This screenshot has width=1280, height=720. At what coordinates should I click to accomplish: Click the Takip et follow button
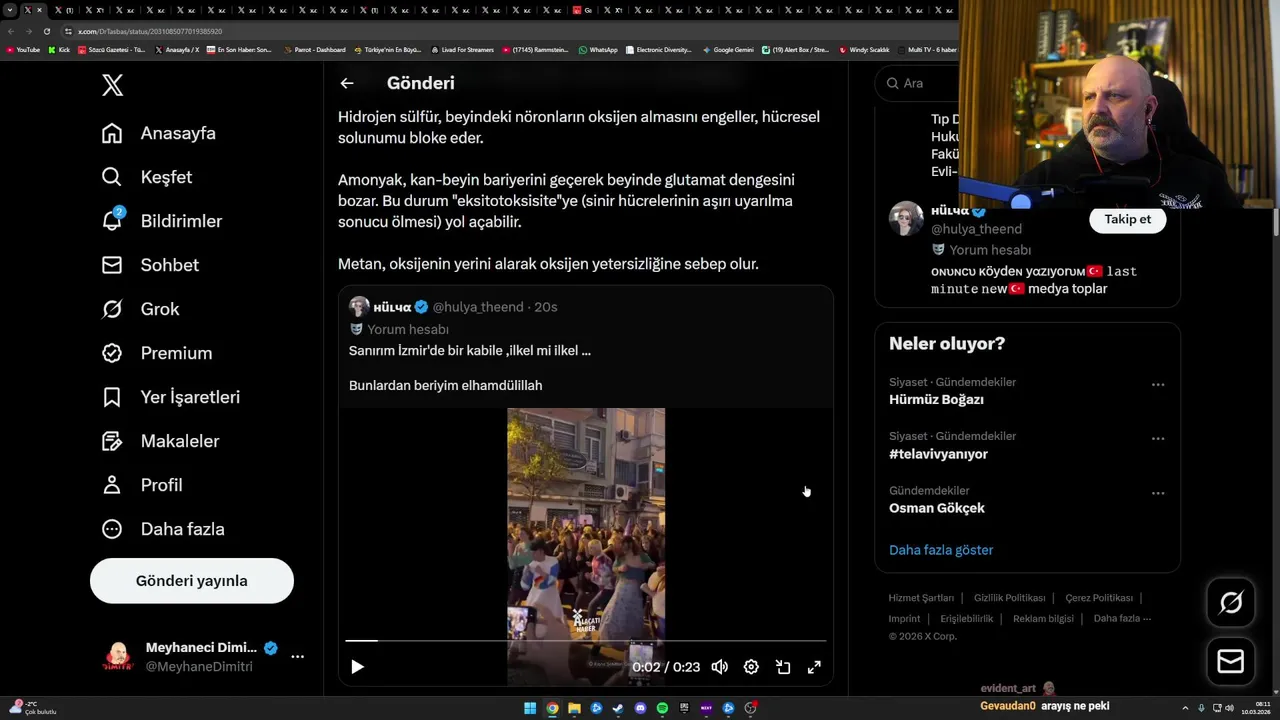click(x=1127, y=219)
